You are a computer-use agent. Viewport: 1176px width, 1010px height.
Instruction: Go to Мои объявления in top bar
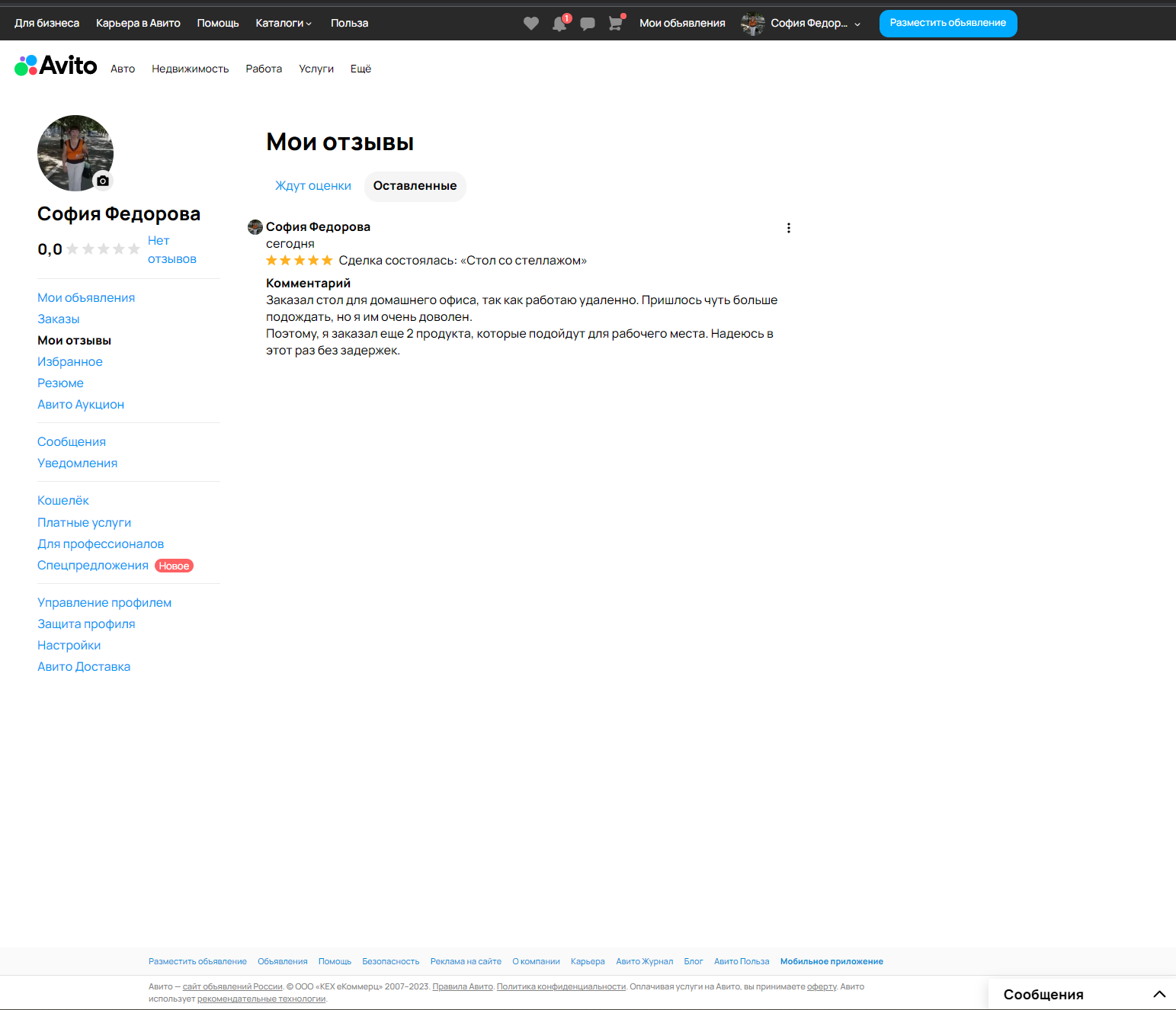pyautogui.click(x=682, y=24)
